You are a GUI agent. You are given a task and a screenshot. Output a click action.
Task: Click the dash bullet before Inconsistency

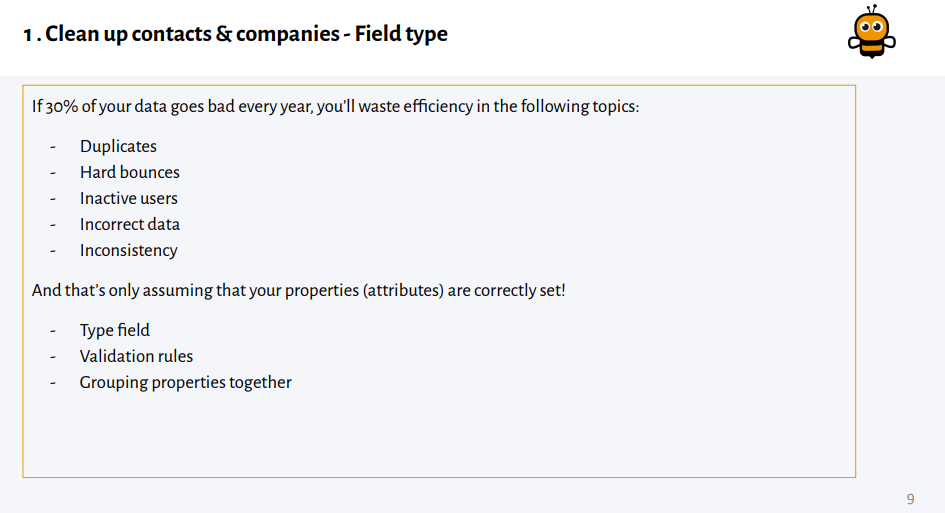coord(52,251)
